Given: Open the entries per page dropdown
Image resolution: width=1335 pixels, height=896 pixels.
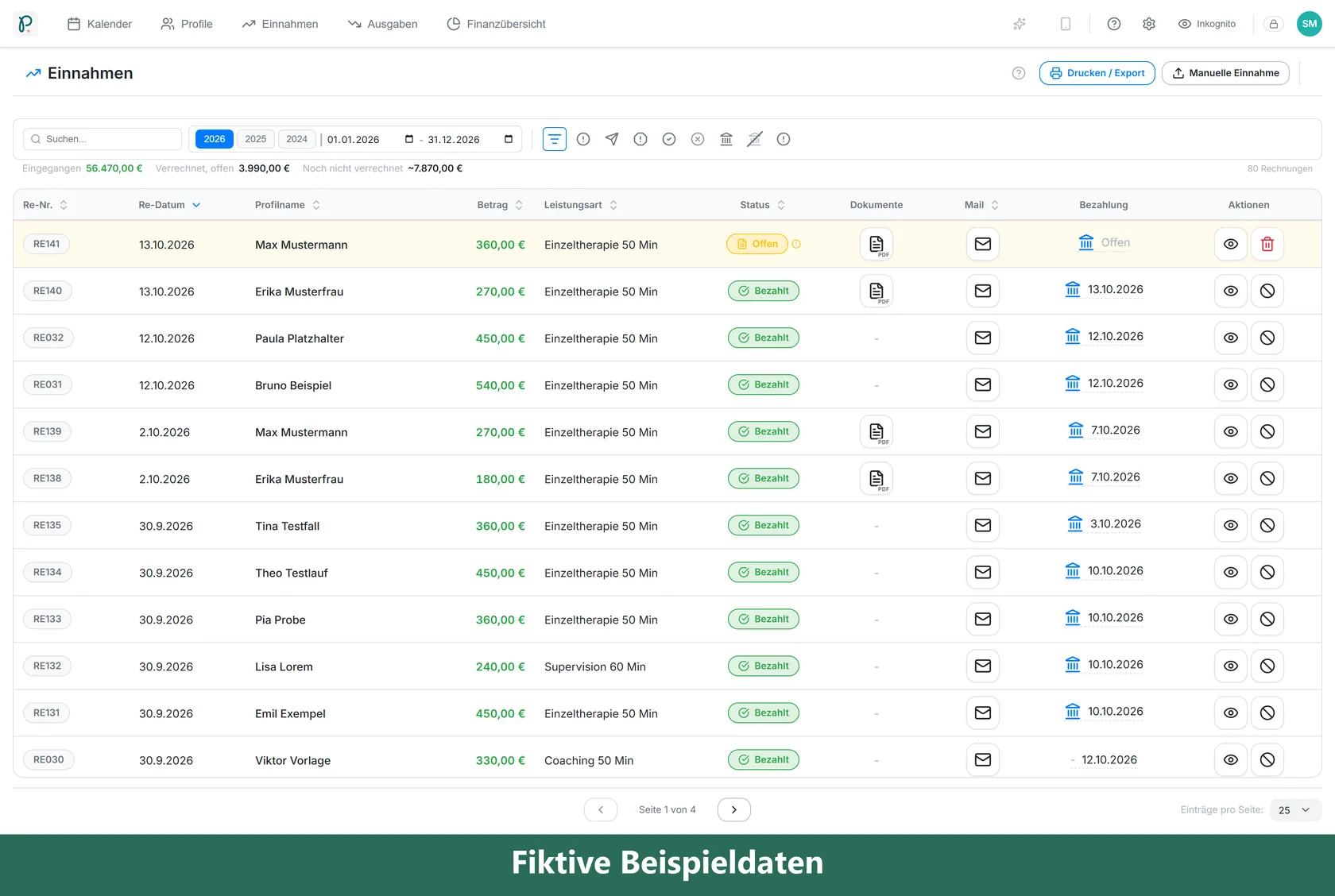Looking at the screenshot, I should 1295,810.
